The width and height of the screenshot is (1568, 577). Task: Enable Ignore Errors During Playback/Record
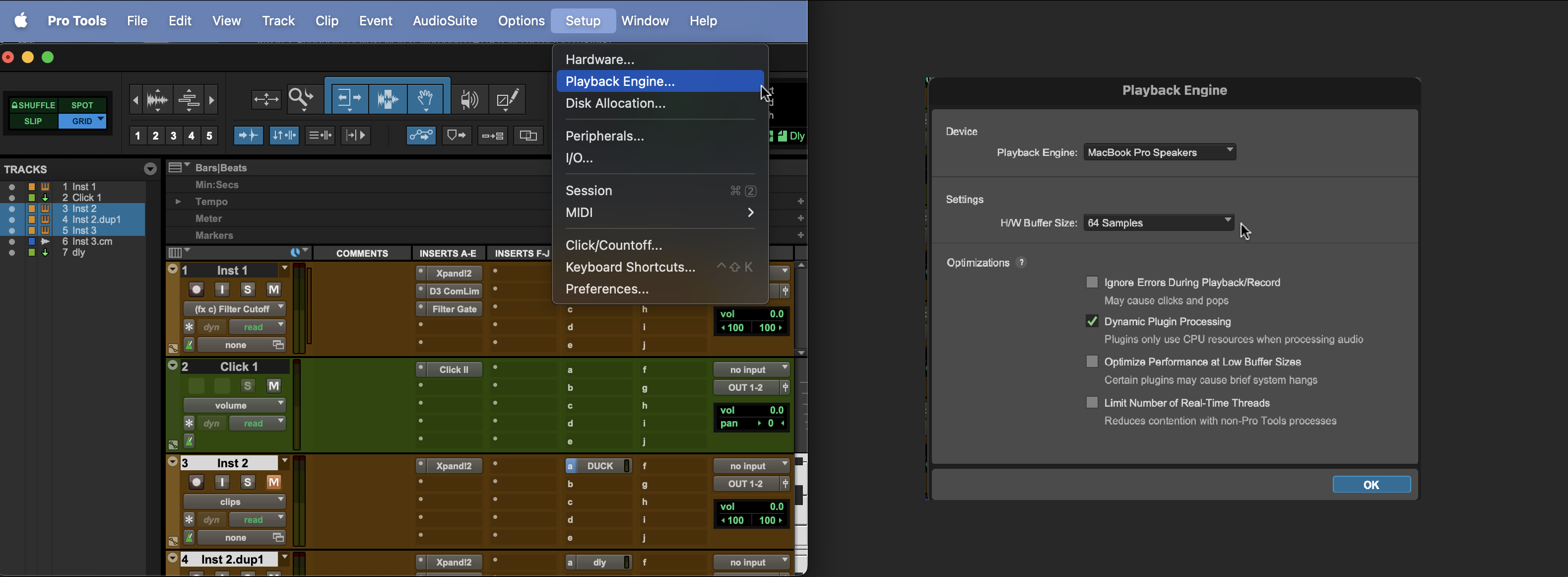(1092, 282)
